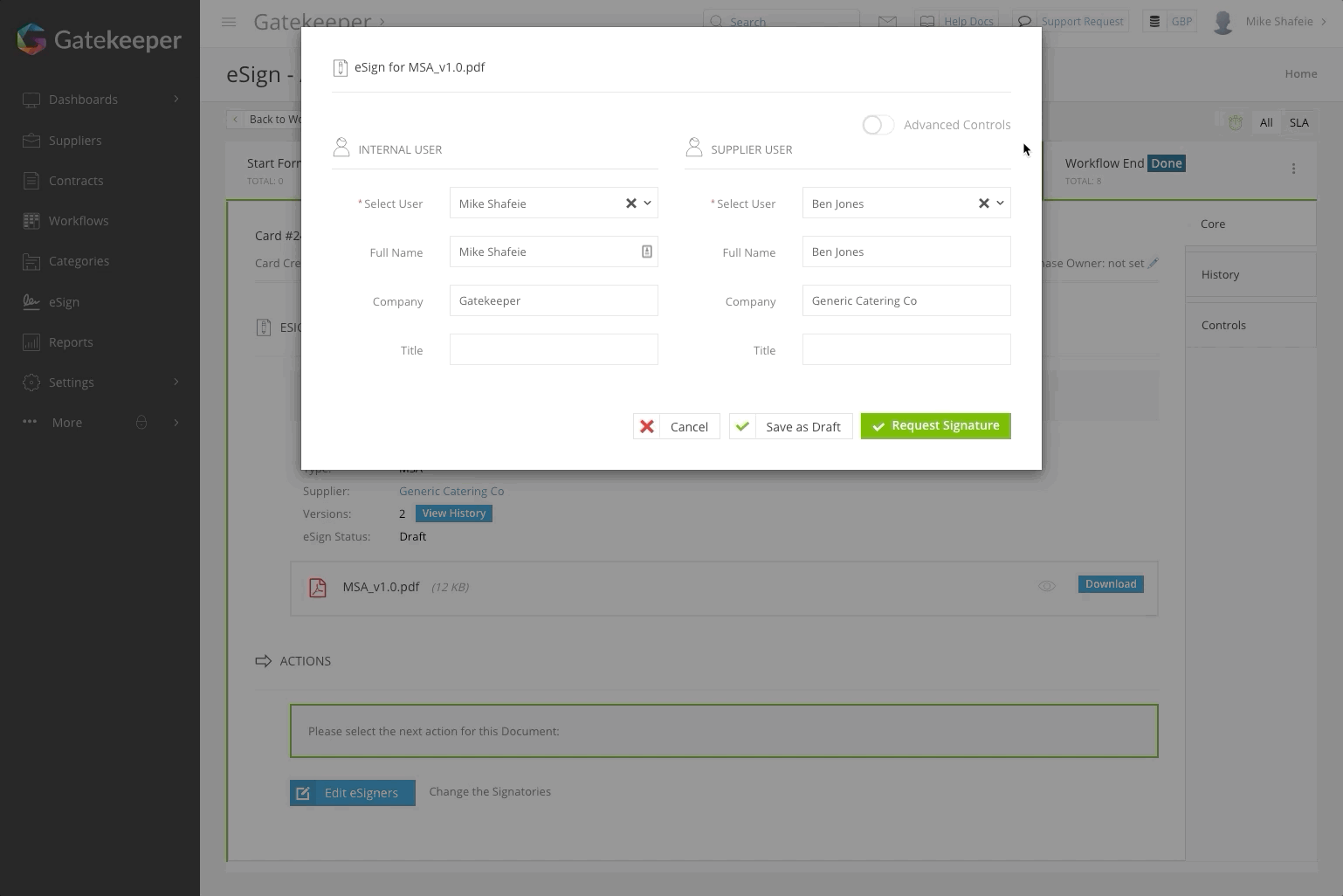Image resolution: width=1343 pixels, height=896 pixels.
Task: Go to Contracts in the sidebar
Action: coord(76,180)
